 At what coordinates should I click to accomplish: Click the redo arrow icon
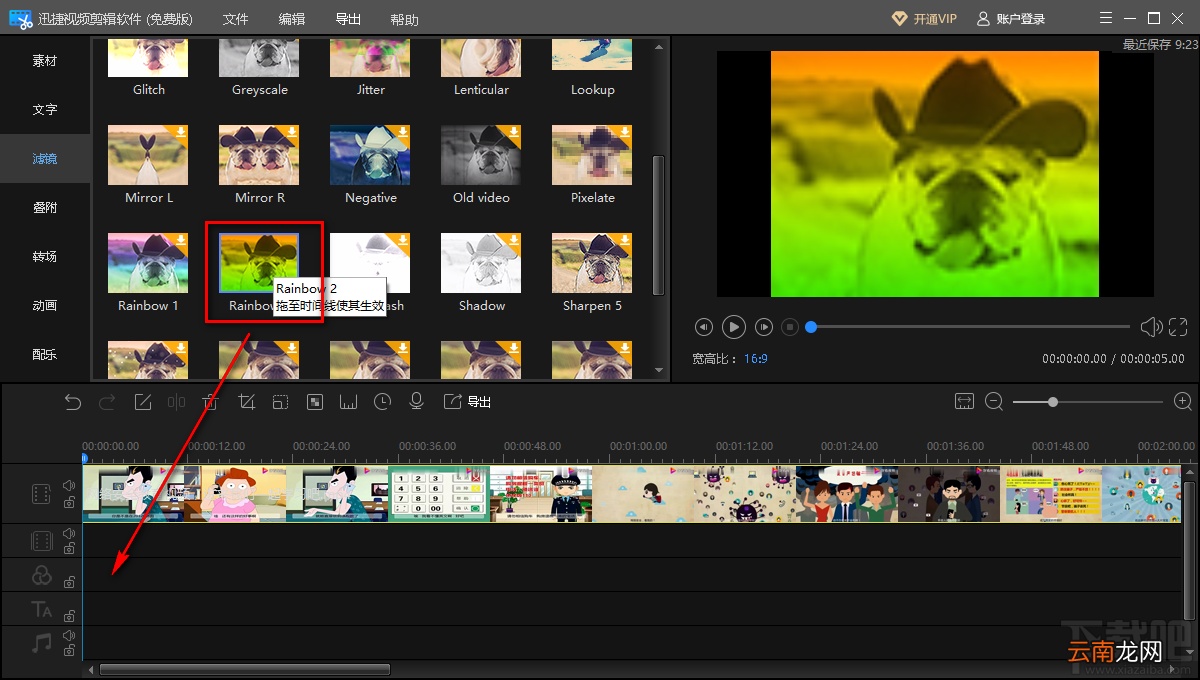[x=108, y=402]
